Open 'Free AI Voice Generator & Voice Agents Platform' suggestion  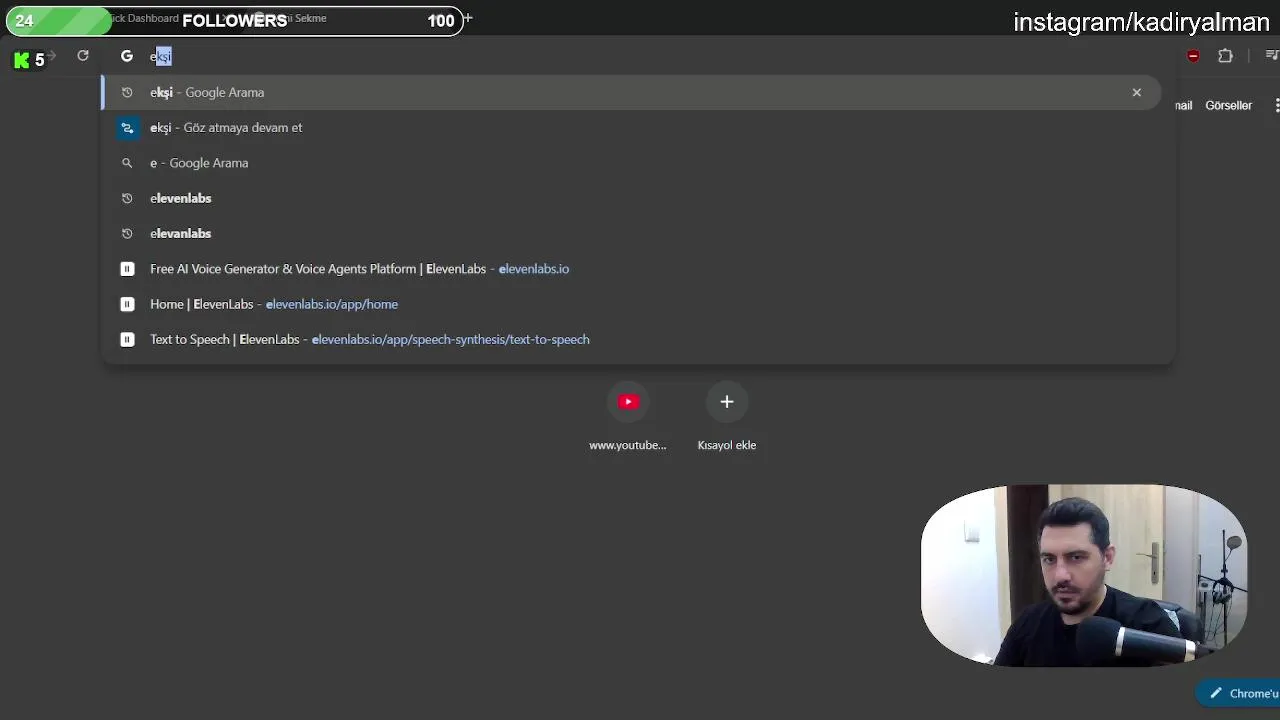630,269
